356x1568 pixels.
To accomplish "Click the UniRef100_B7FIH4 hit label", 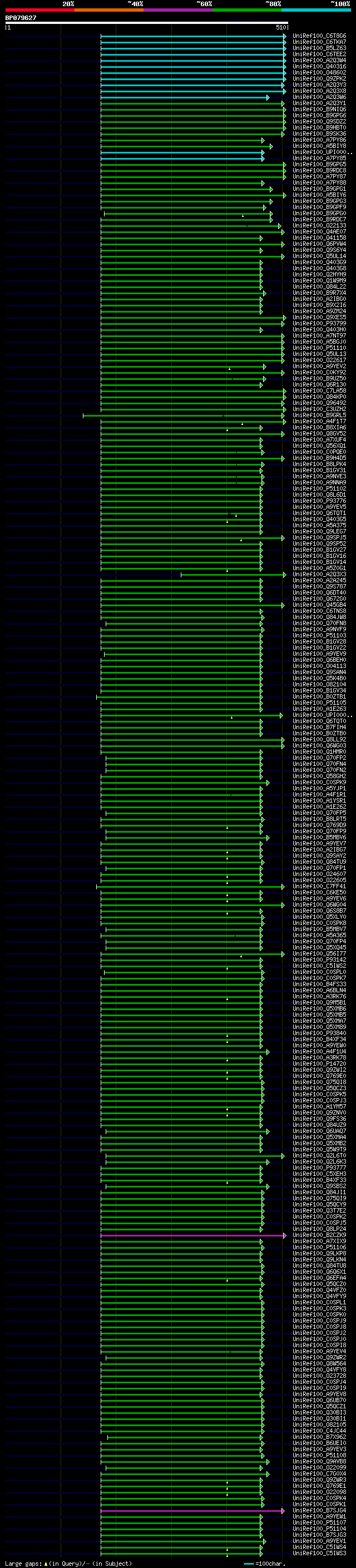I will pos(319,728).
